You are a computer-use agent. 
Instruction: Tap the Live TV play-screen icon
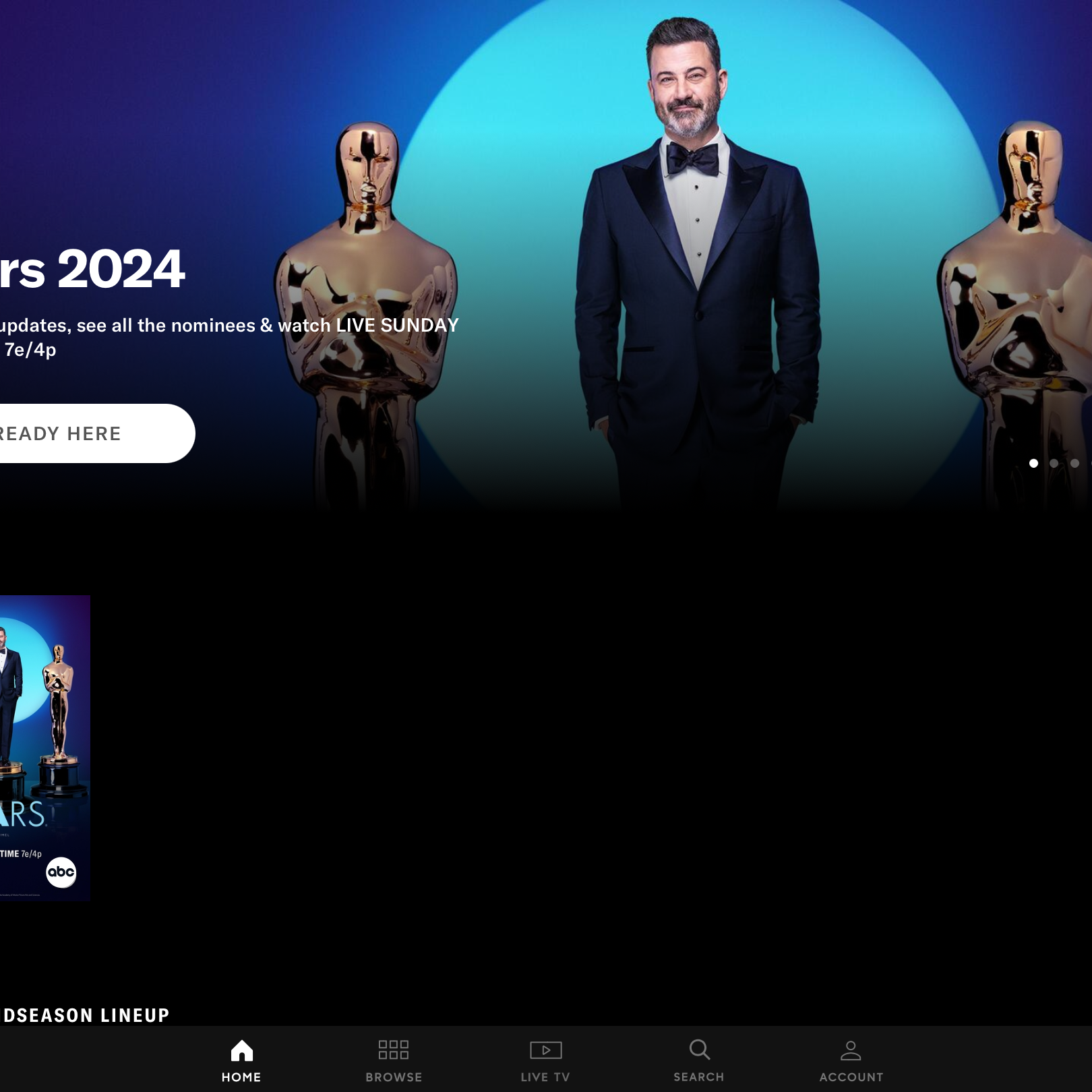[x=545, y=1050]
